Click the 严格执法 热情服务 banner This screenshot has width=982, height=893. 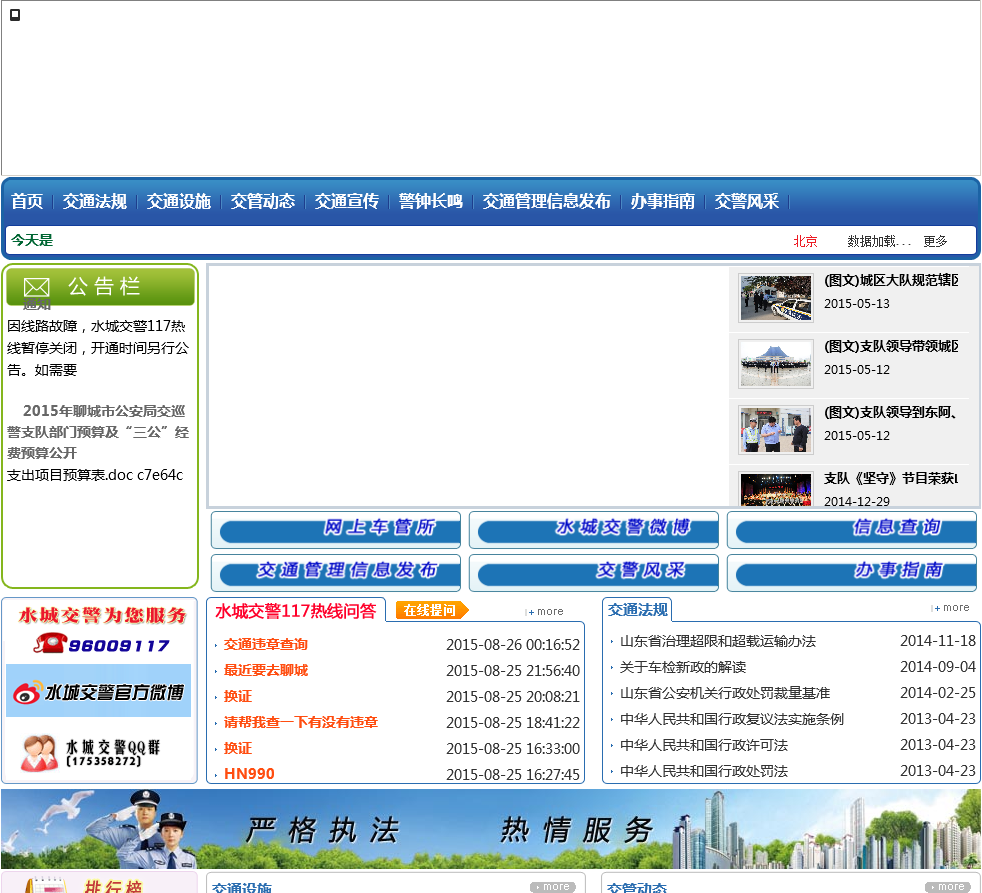click(490, 829)
